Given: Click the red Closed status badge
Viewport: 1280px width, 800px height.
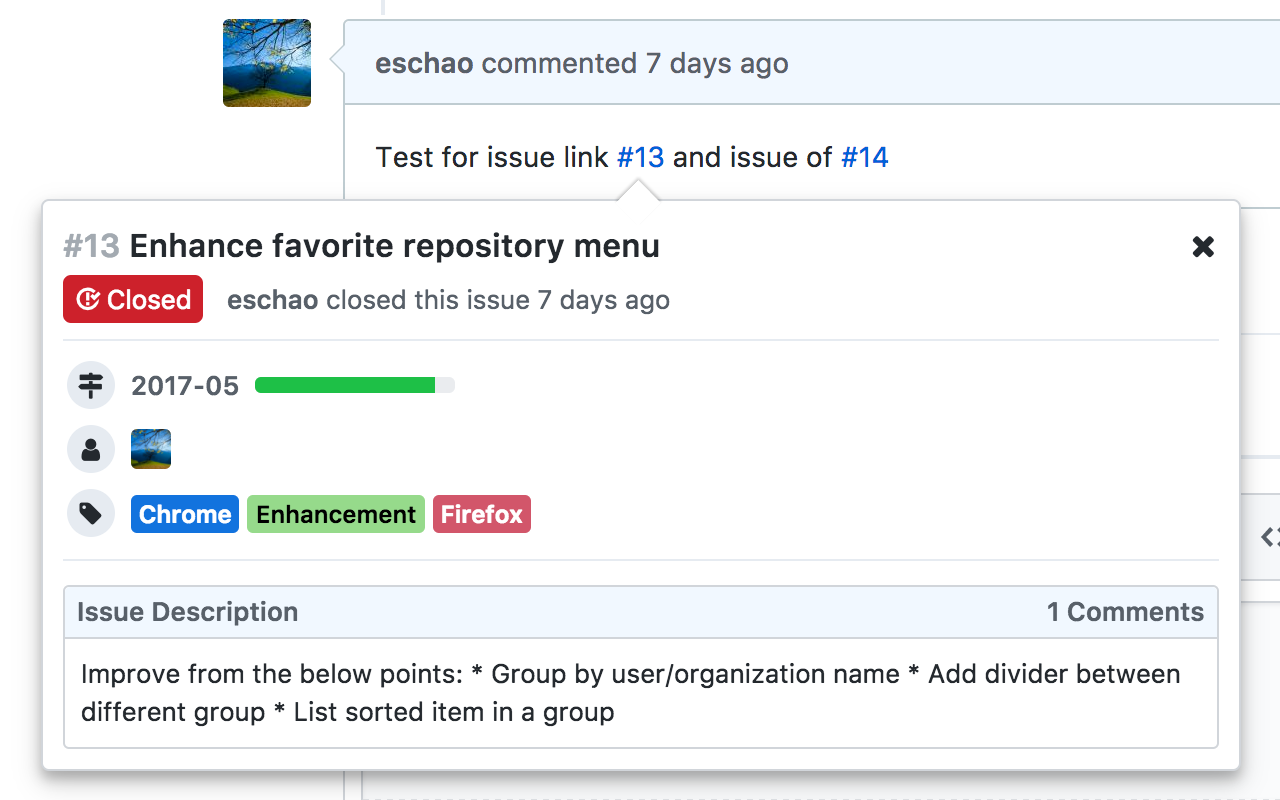Looking at the screenshot, I should [x=133, y=299].
